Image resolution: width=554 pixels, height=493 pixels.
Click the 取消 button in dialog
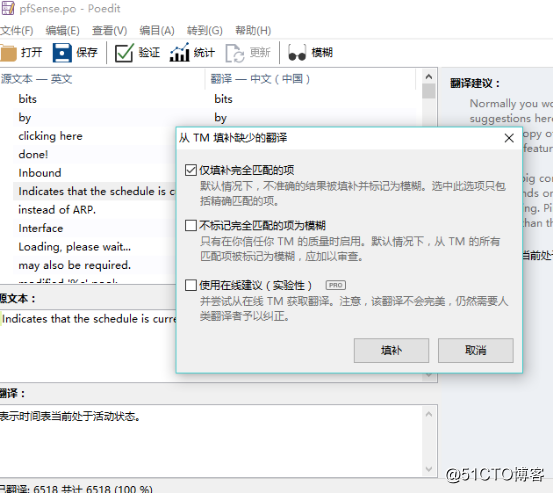[476, 350]
